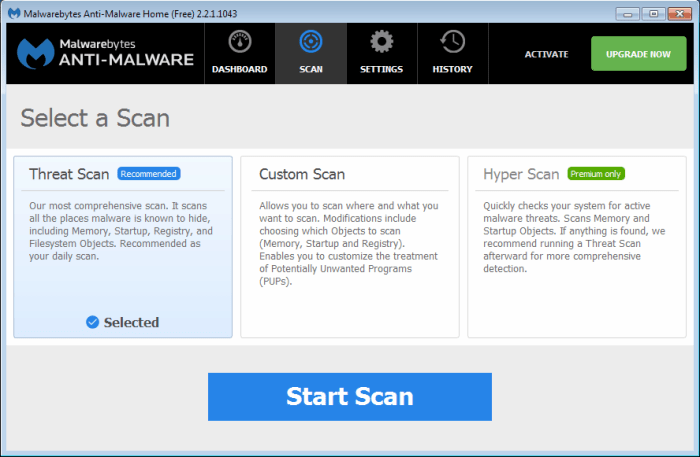The image size is (700, 457).
Task: Click the blue Selected checkmark icon
Action: 92,322
